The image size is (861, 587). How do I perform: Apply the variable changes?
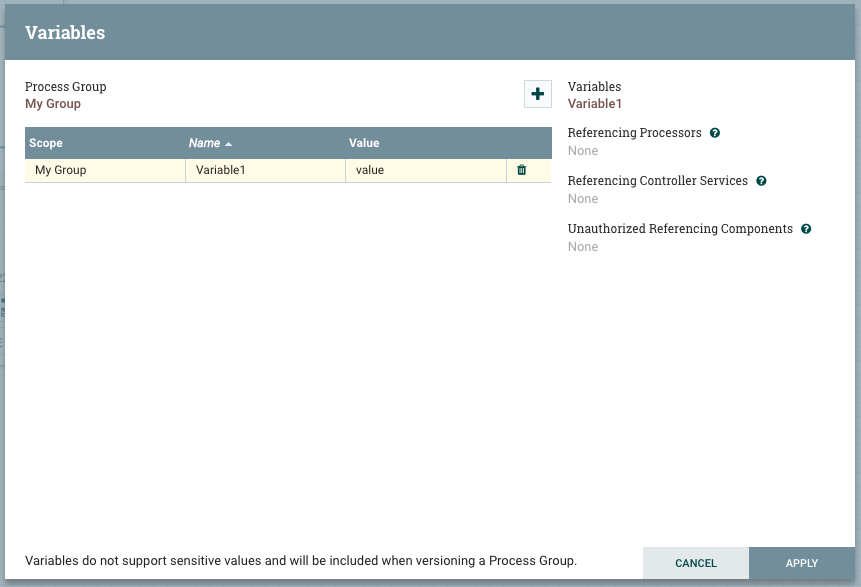tap(802, 563)
